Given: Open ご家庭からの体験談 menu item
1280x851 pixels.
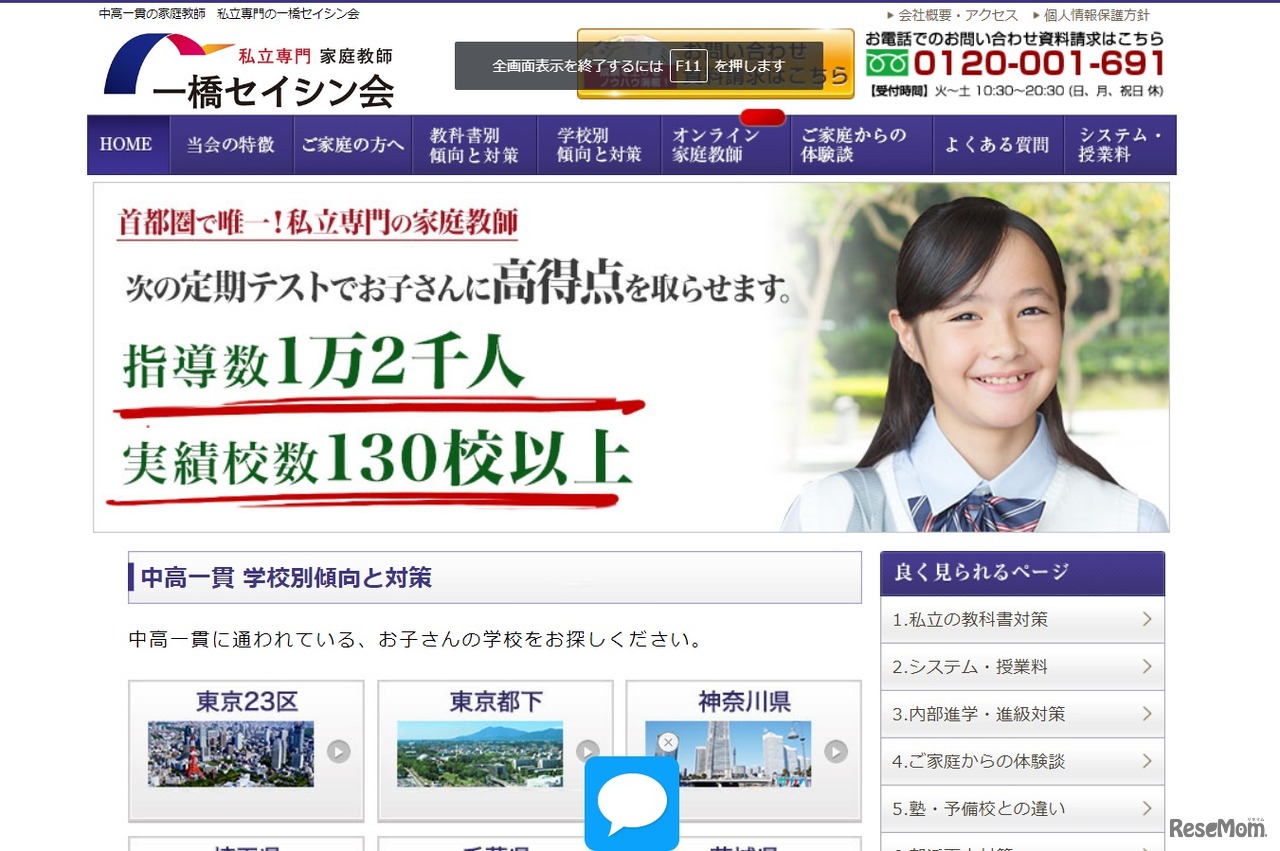Looking at the screenshot, I should [862, 145].
